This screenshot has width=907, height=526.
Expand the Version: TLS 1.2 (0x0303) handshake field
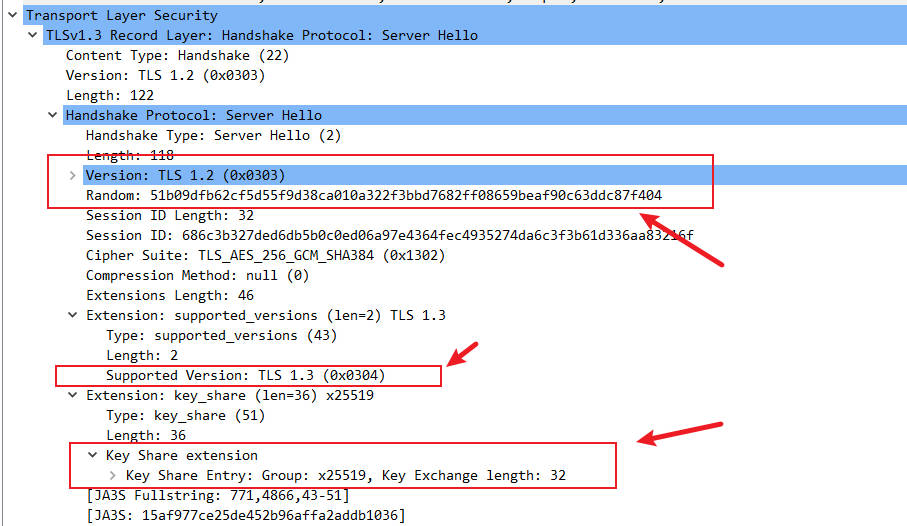point(72,175)
